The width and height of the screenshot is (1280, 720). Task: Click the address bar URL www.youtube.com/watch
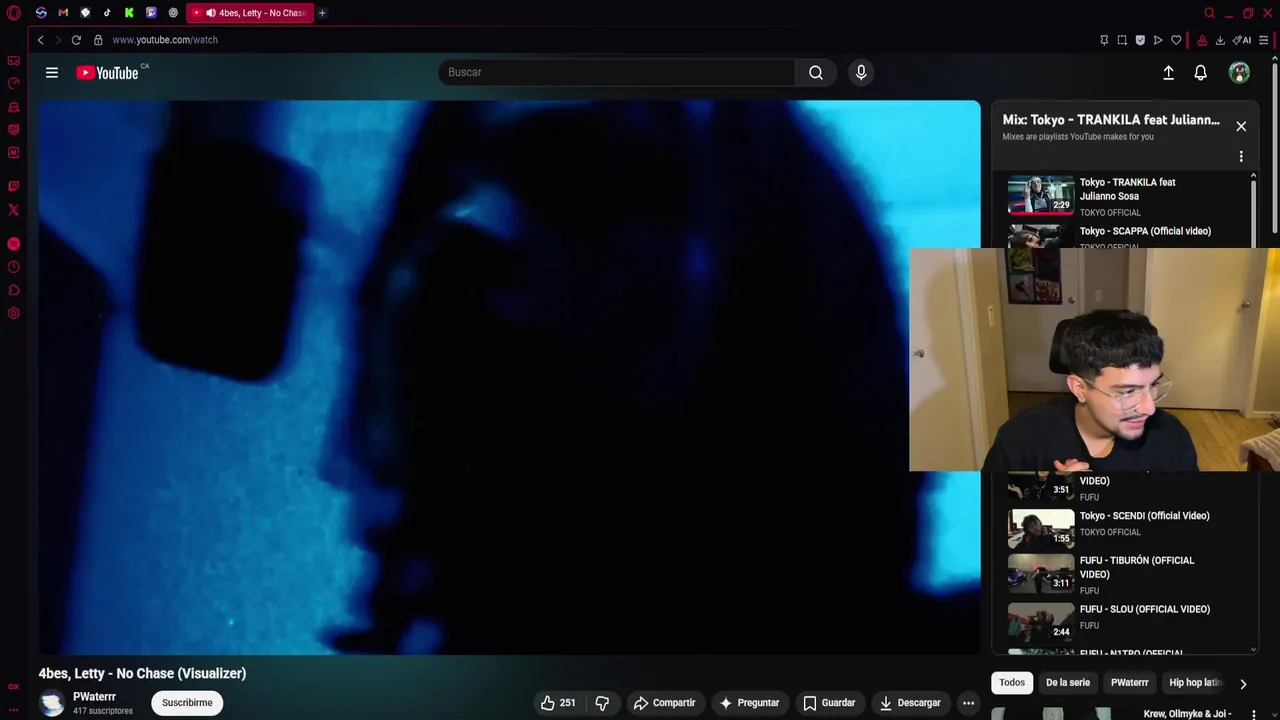165,40
